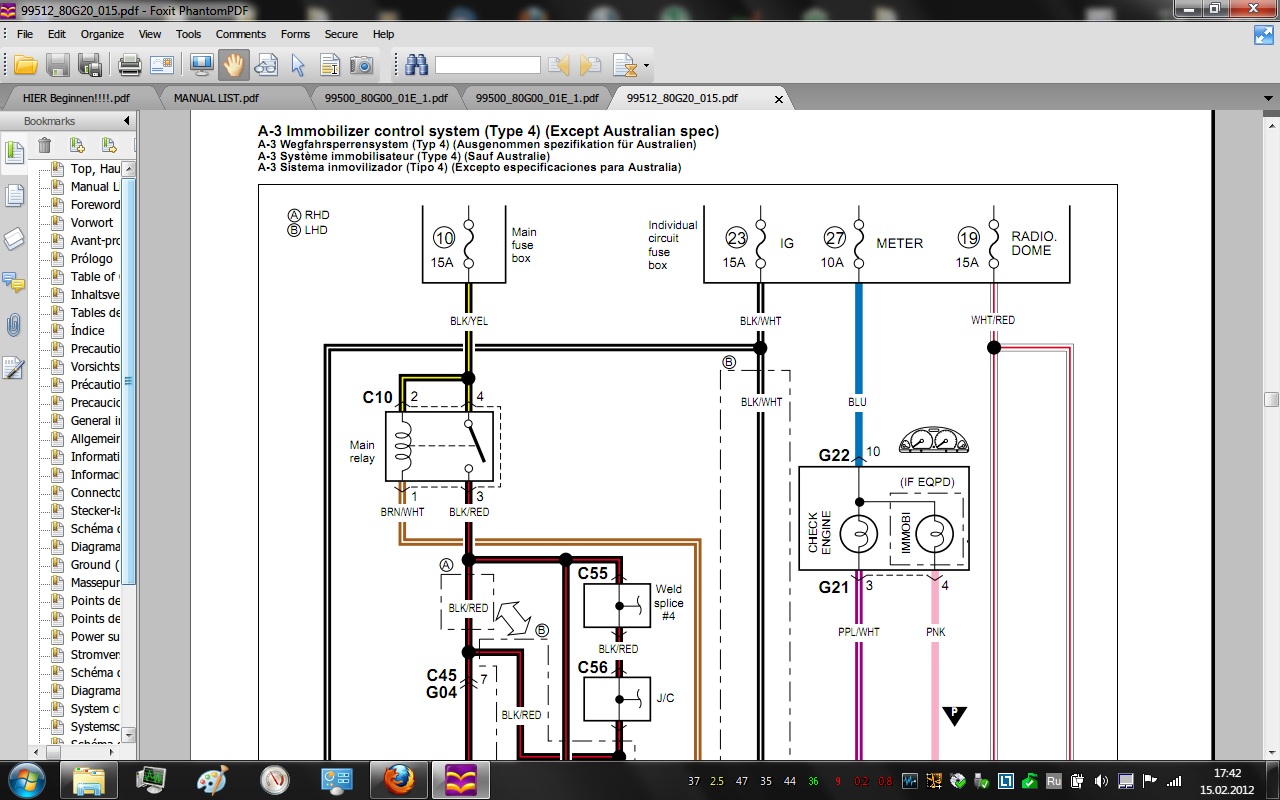Toggle the Bookmarks panel sidebar icon
The height and width of the screenshot is (800, 1280).
click(x=14, y=153)
